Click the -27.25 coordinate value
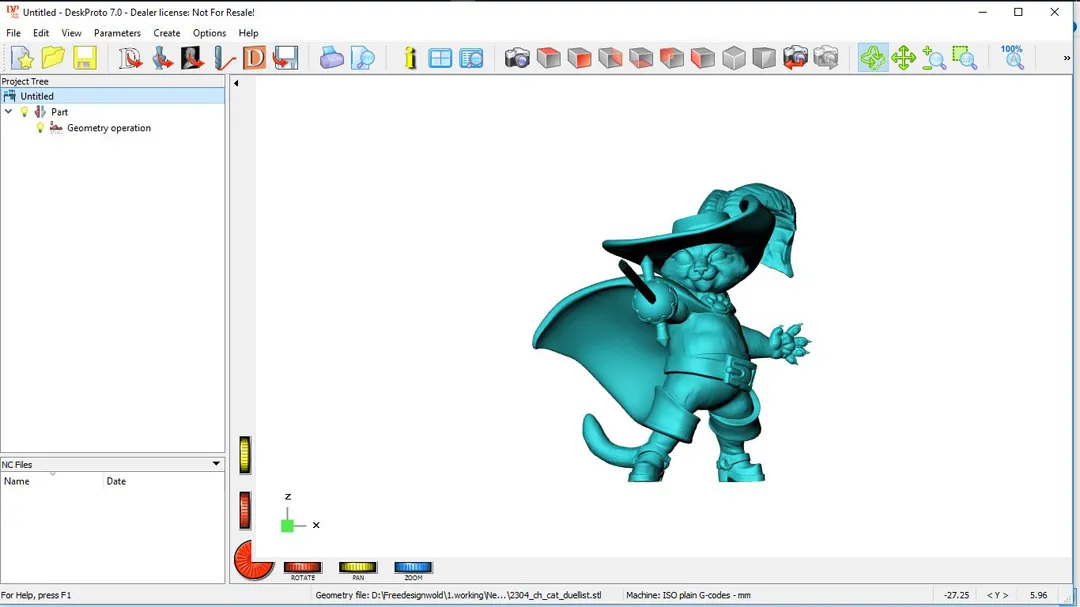The height and width of the screenshot is (607, 1080). (x=956, y=595)
